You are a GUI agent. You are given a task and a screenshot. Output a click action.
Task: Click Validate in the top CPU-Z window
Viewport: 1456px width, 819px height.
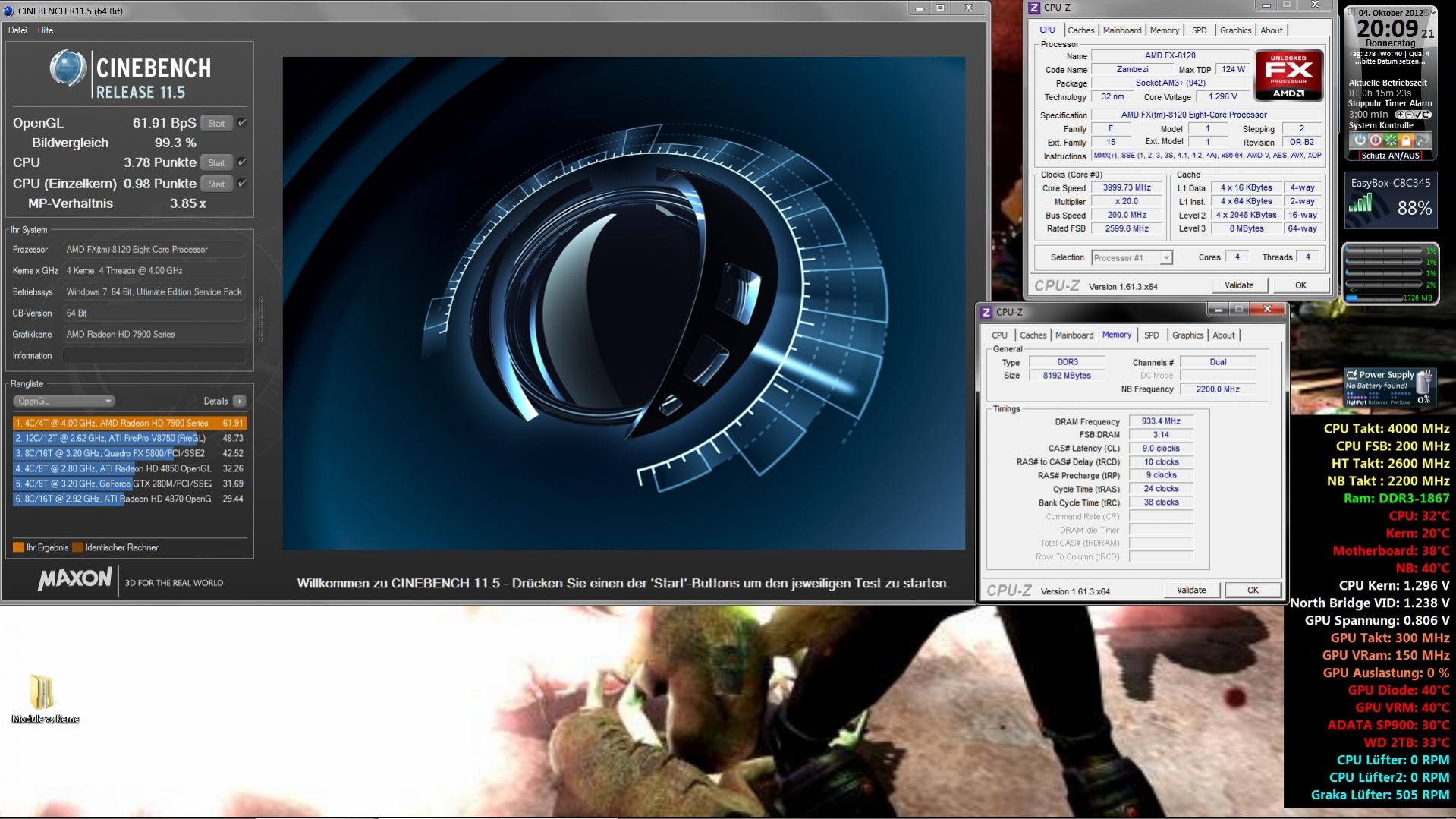[1239, 285]
